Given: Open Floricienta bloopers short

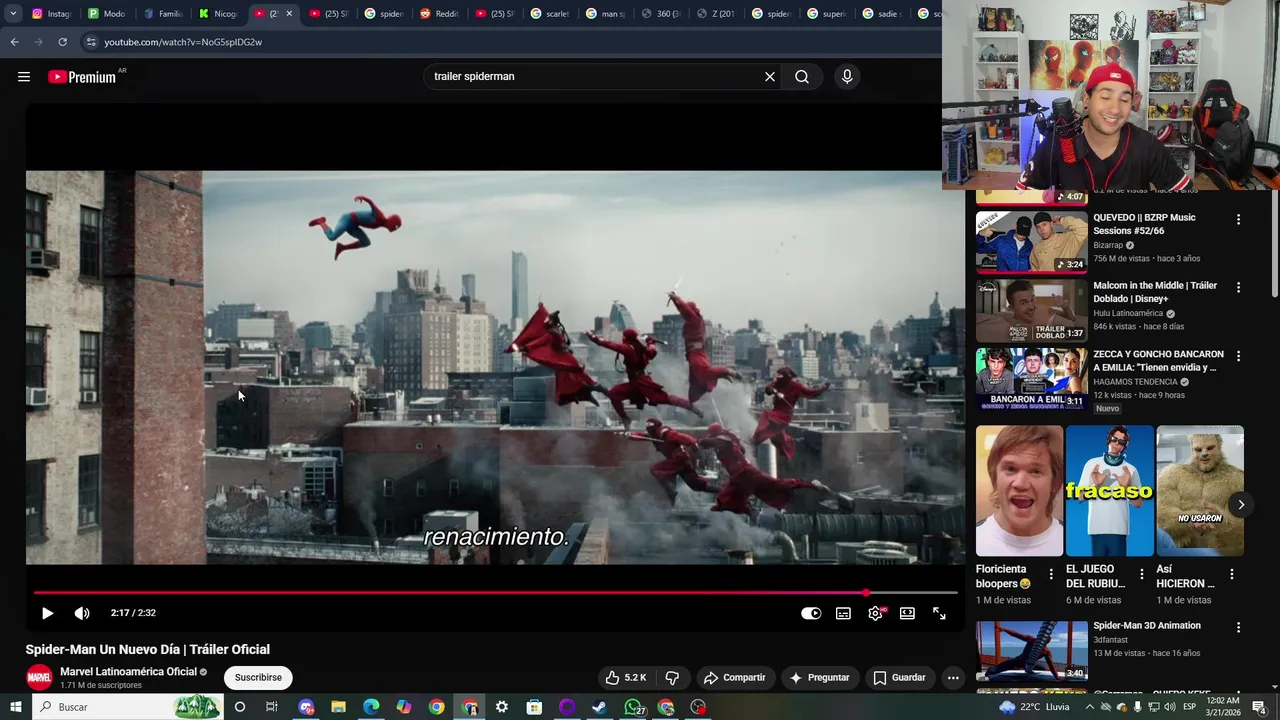Looking at the screenshot, I should tap(1019, 491).
